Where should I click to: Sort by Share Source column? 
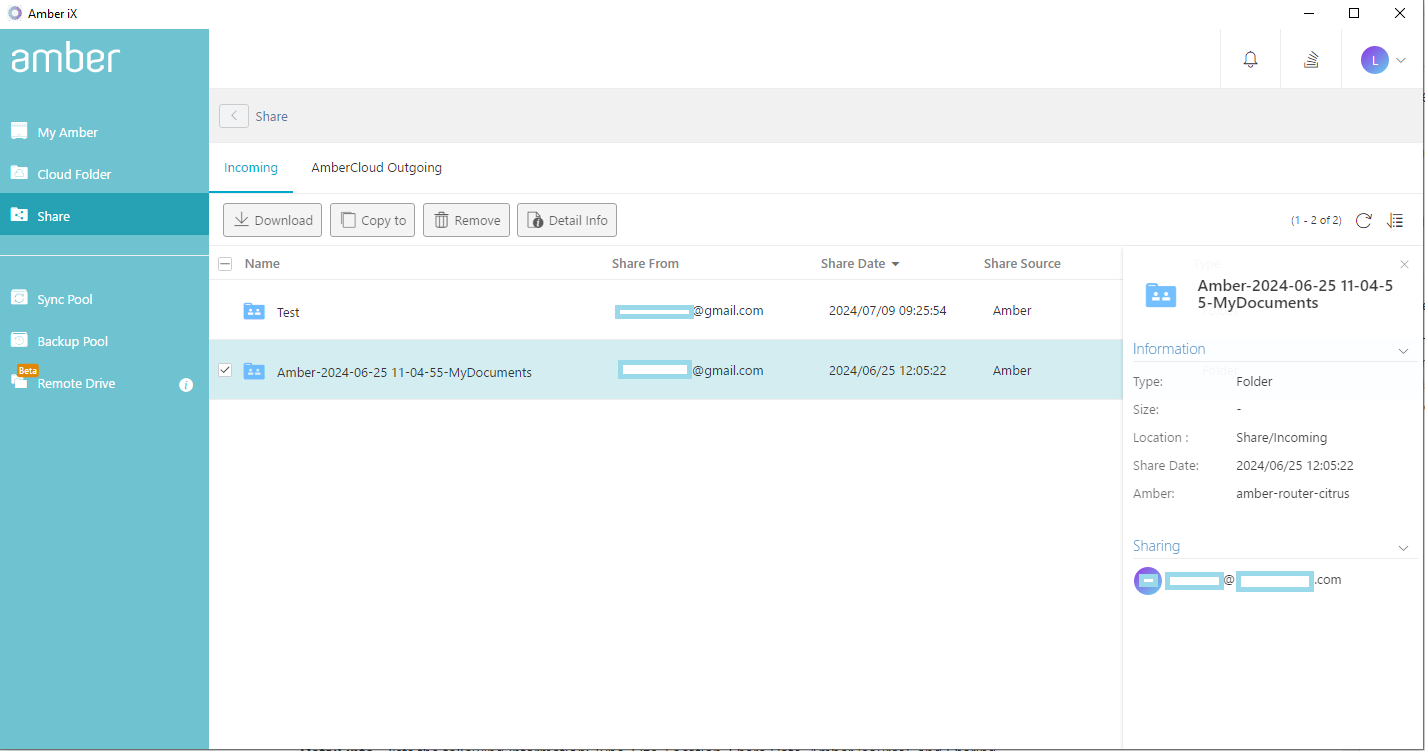1022,264
